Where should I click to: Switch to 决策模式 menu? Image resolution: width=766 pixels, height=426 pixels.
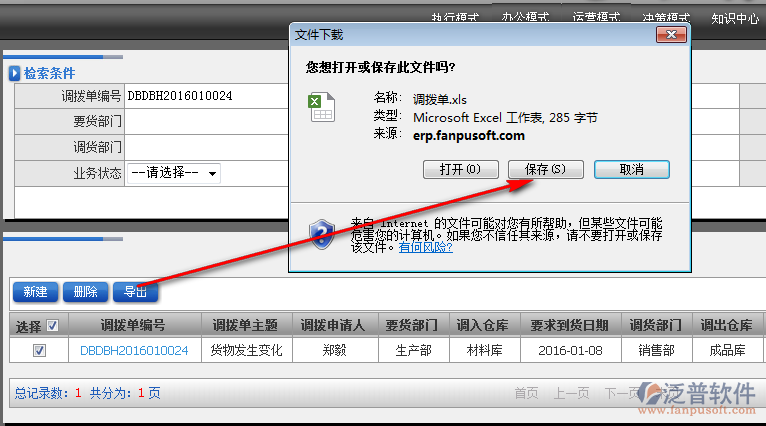666,19
